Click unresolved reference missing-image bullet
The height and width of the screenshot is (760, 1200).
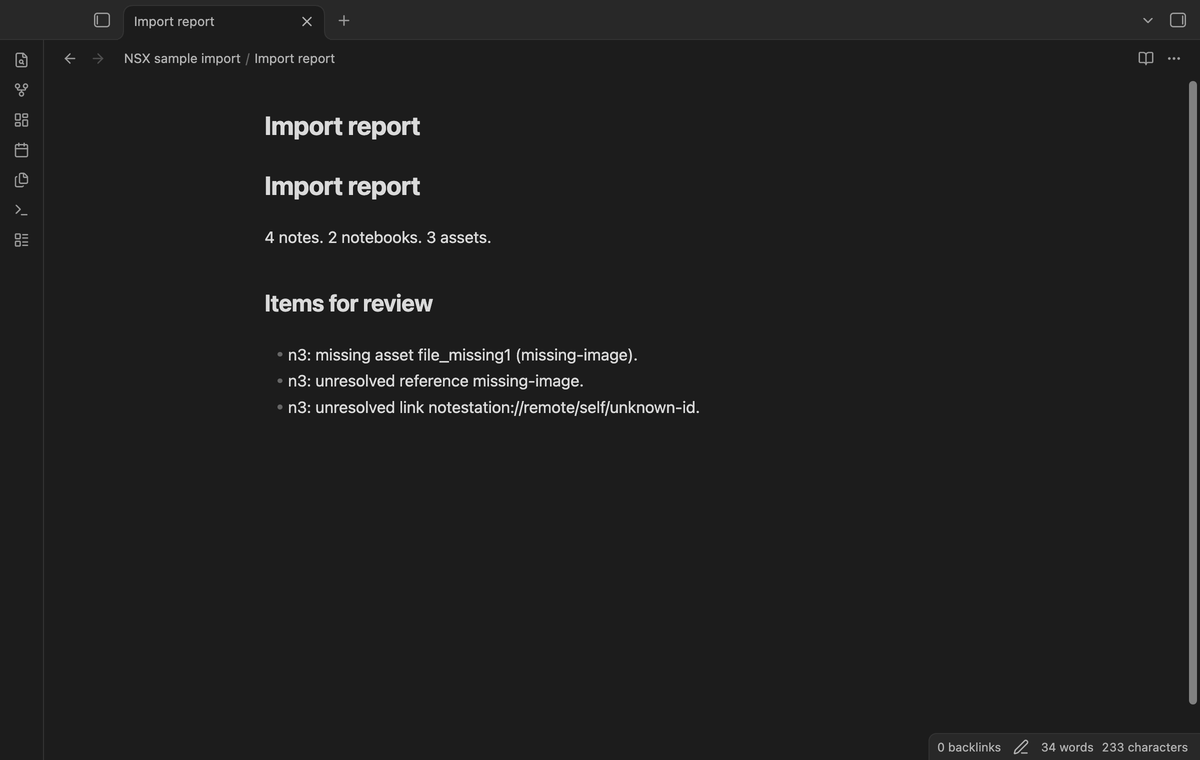[435, 381]
